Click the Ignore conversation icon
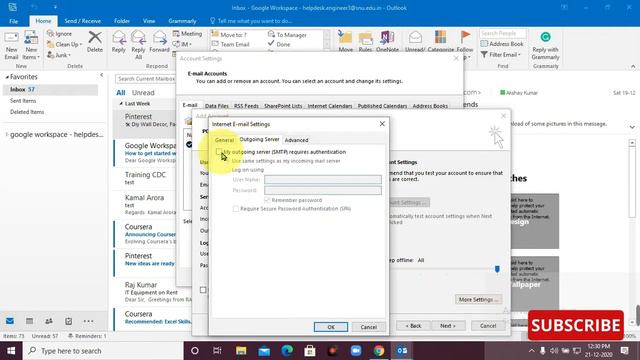The height and width of the screenshot is (360, 640). (50, 33)
